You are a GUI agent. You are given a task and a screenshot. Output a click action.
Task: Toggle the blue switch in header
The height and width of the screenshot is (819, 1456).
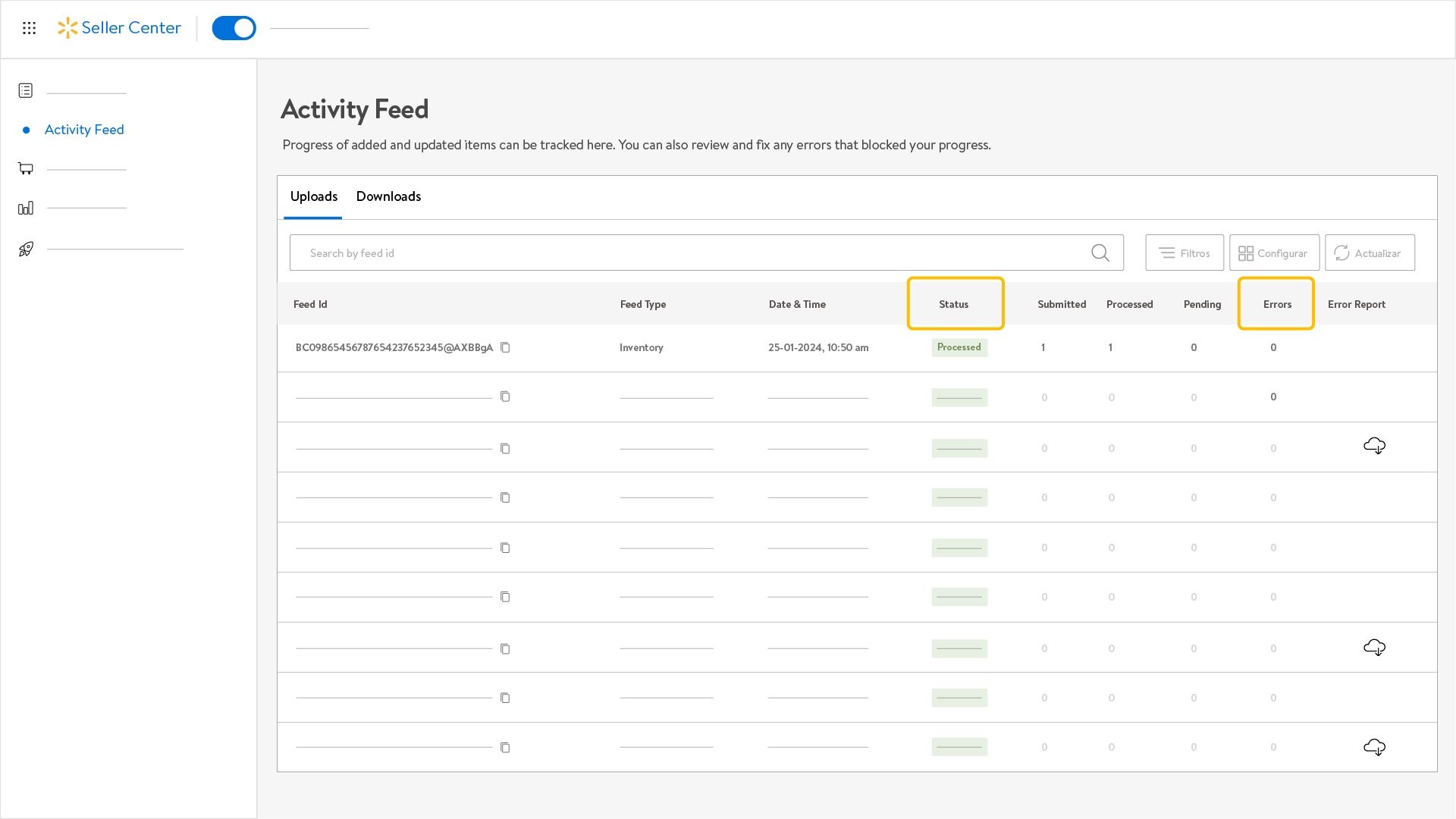pyautogui.click(x=234, y=28)
